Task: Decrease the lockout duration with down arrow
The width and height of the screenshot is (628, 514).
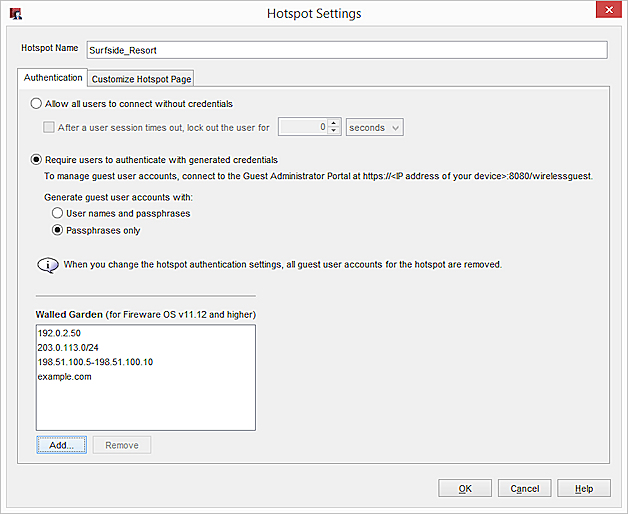Action: [x=334, y=132]
